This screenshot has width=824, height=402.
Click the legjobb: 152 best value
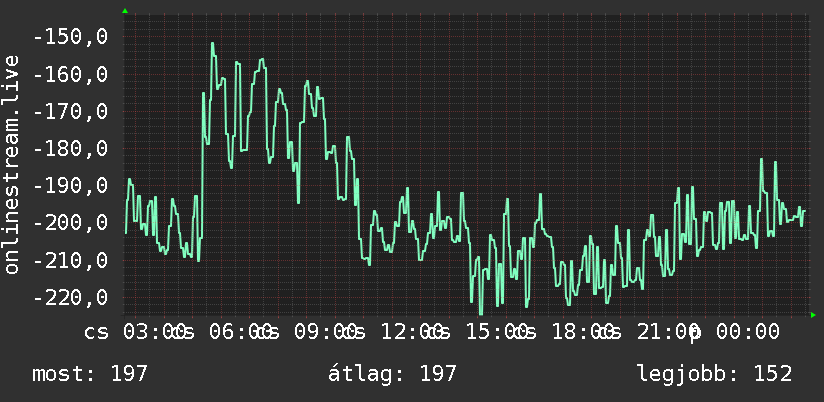coord(715,374)
